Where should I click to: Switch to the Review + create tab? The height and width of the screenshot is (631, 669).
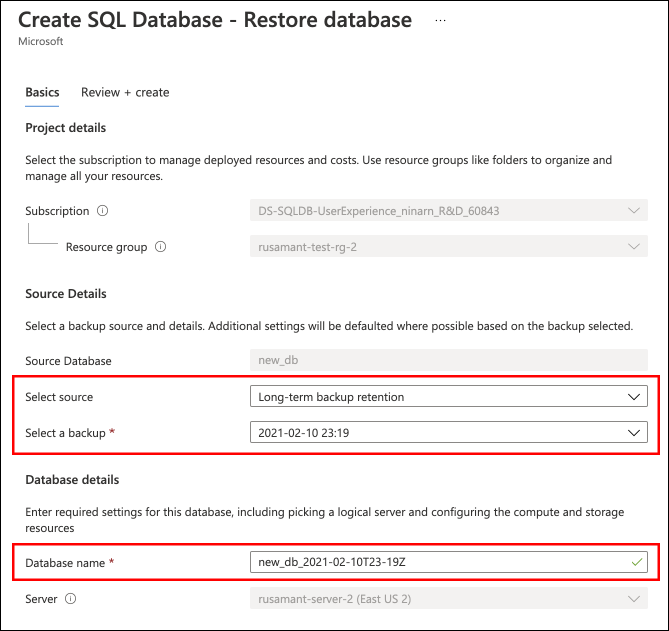[x=125, y=92]
